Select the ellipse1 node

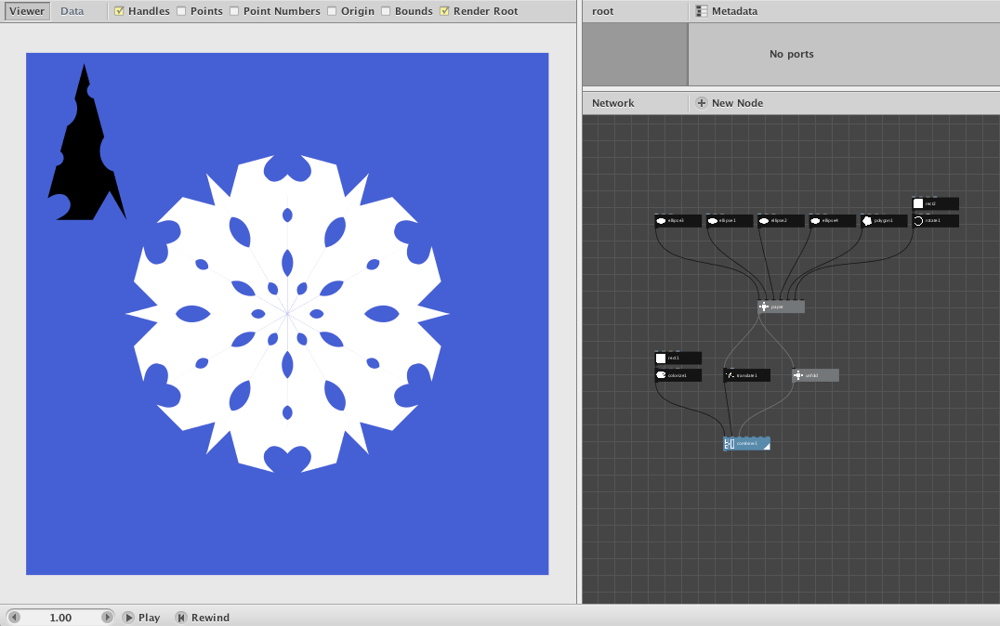(x=730, y=221)
